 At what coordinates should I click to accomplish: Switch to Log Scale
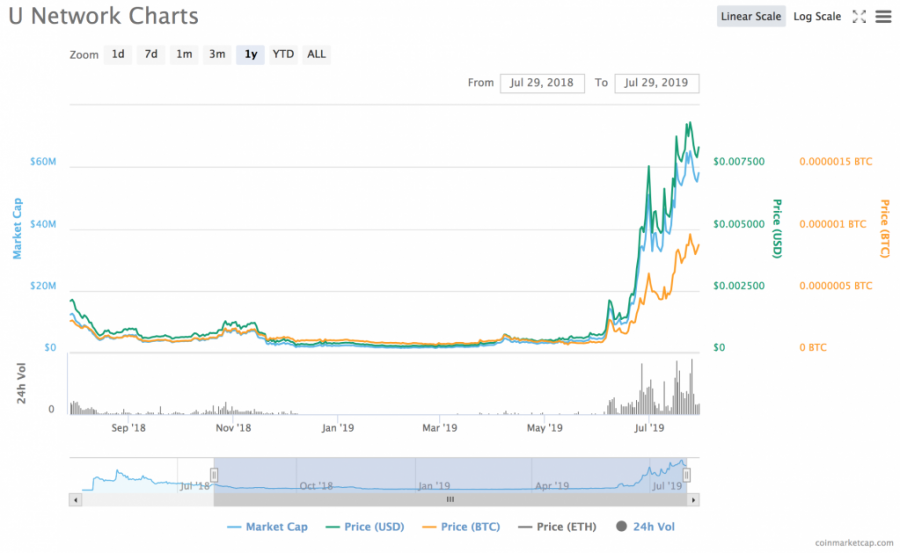pyautogui.click(x=817, y=17)
